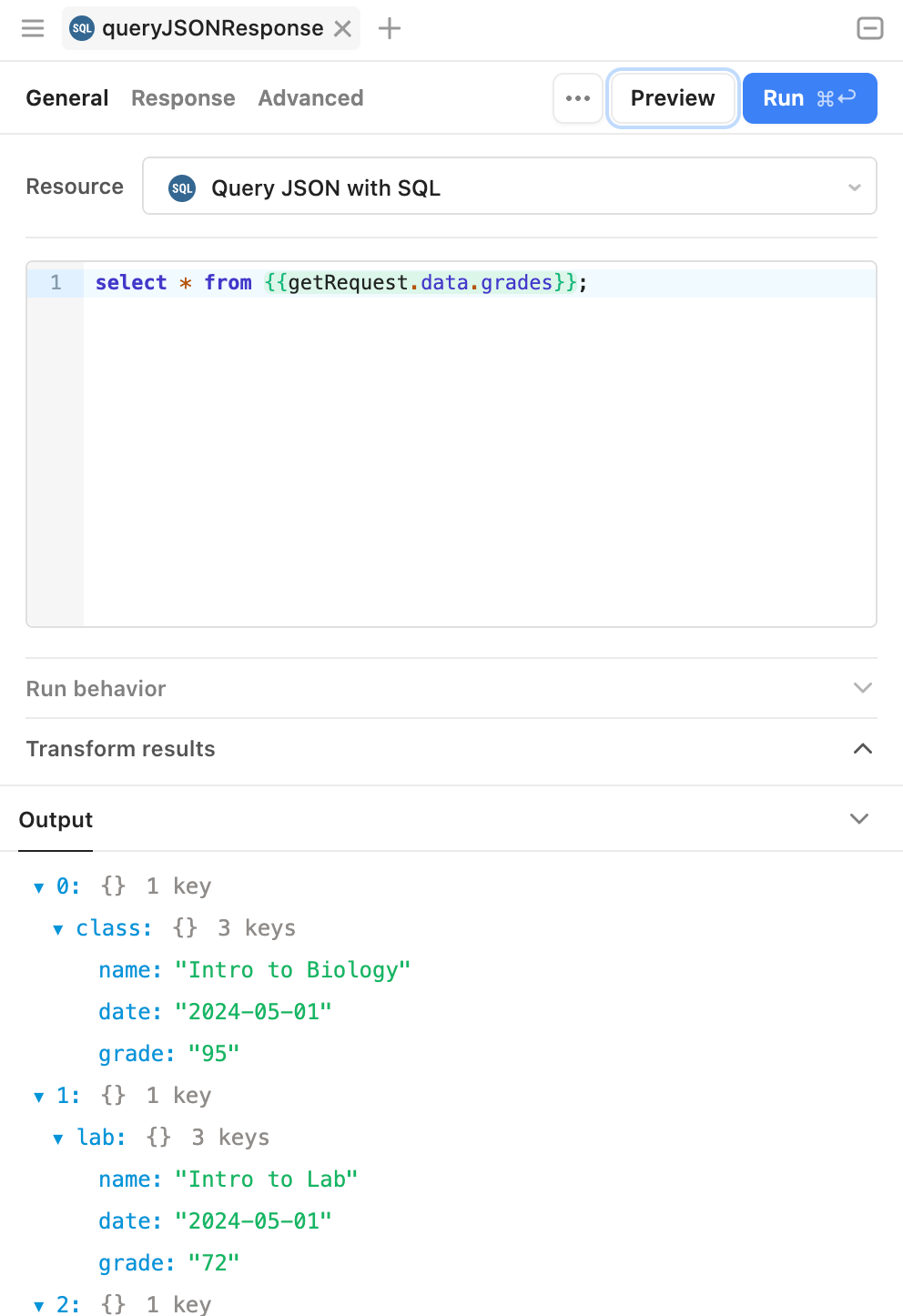Viewport: 903px width, 1316px height.
Task: Add a new query with plus icon
Action: 390,28
